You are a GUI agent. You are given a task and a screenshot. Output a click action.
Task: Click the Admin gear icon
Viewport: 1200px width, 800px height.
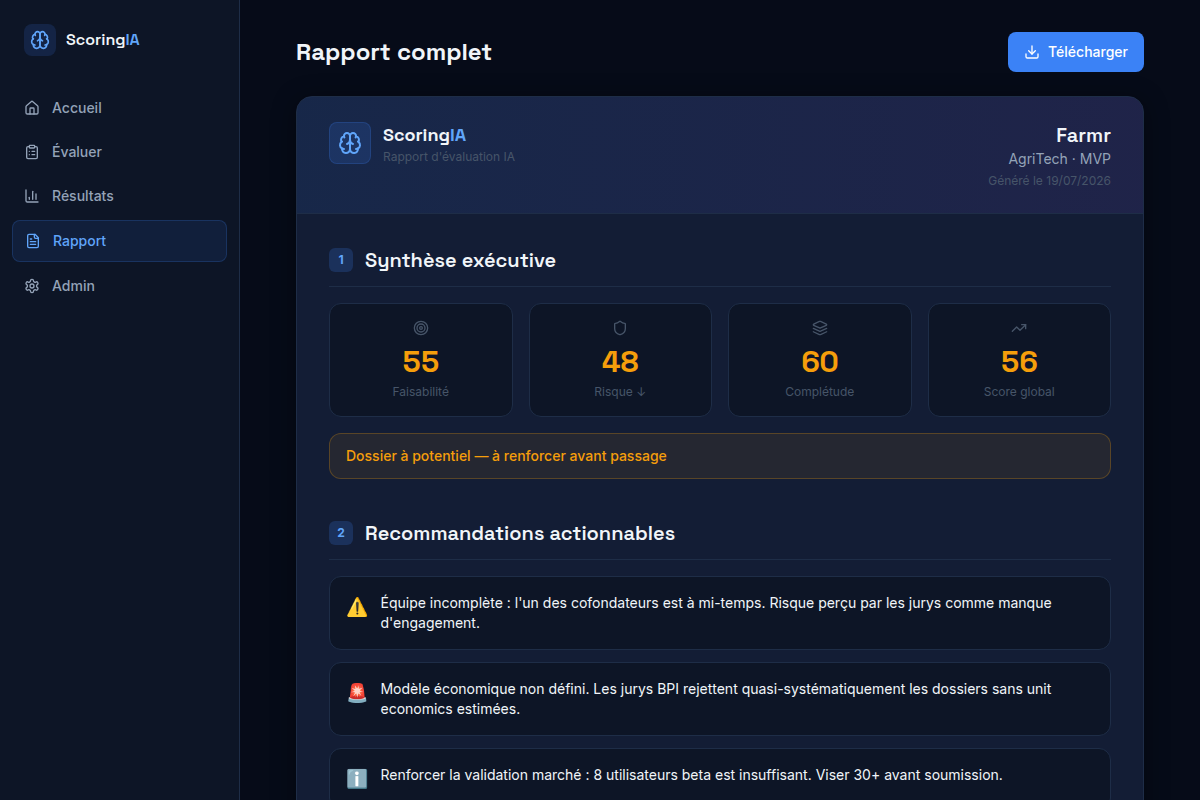click(x=32, y=286)
